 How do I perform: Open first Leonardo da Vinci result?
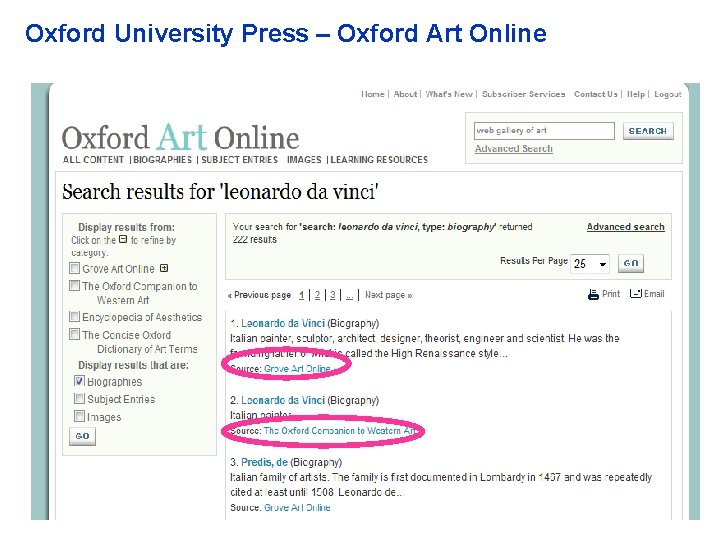tap(283, 323)
